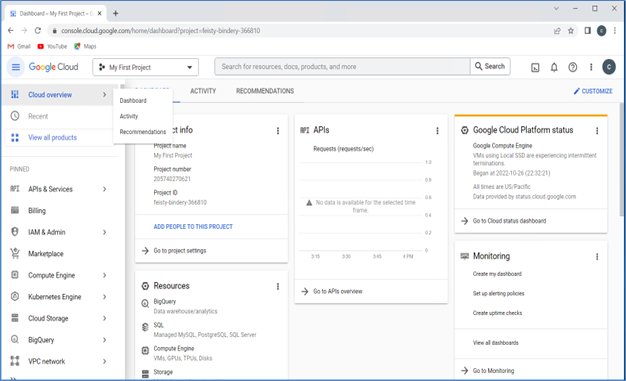Click the Cloud overview sidebar icon
626x381 pixels.
tap(15, 95)
